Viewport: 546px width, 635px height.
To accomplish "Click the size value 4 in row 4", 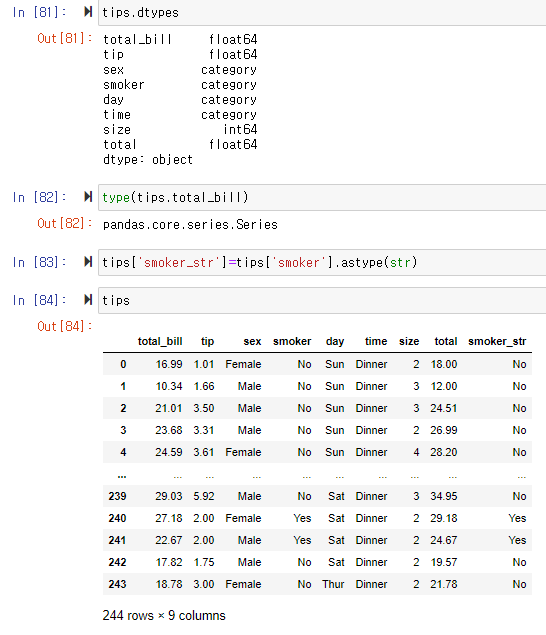I will pyautogui.click(x=416, y=452).
